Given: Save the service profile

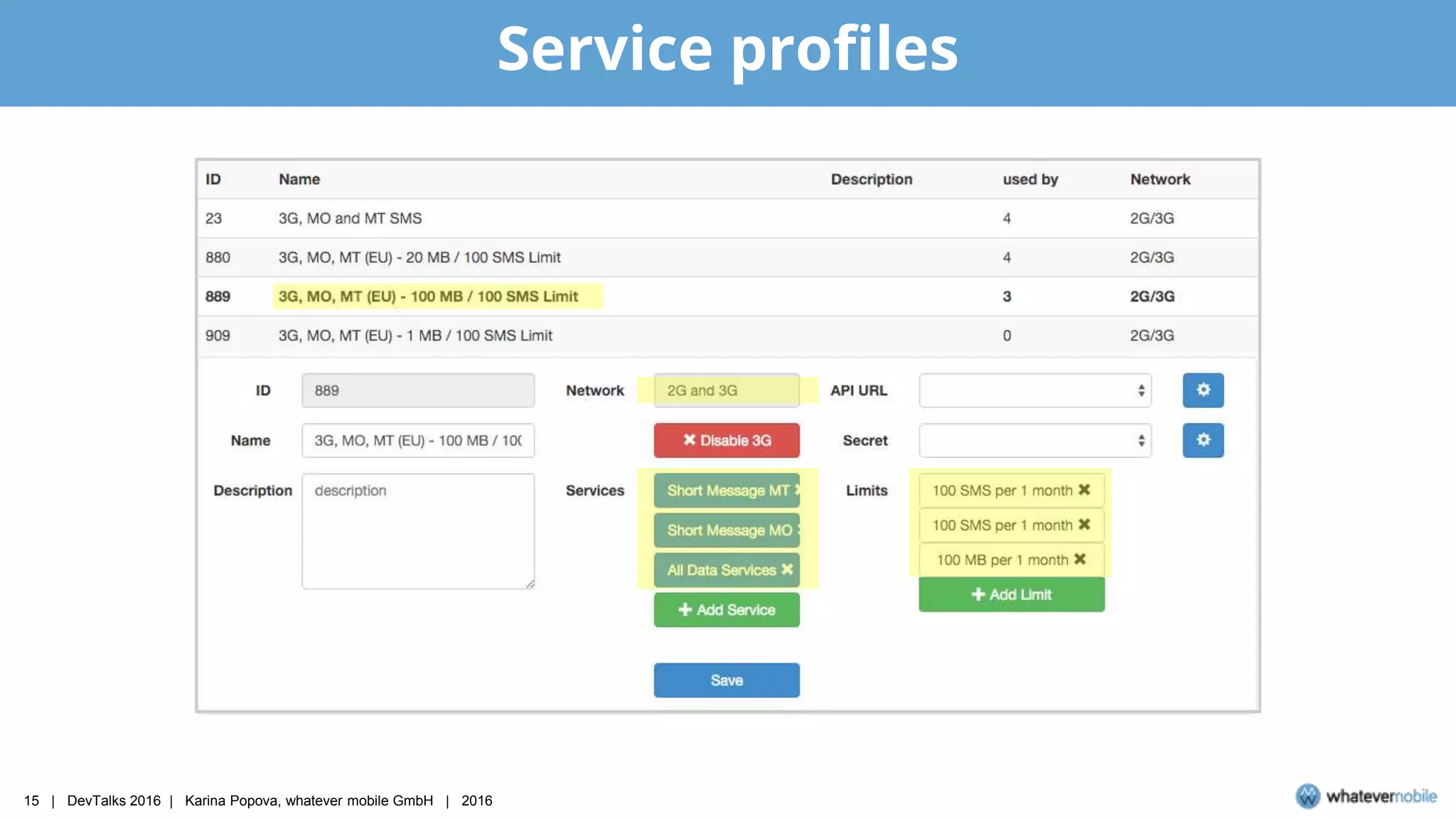Looking at the screenshot, I should pyautogui.click(x=727, y=680).
